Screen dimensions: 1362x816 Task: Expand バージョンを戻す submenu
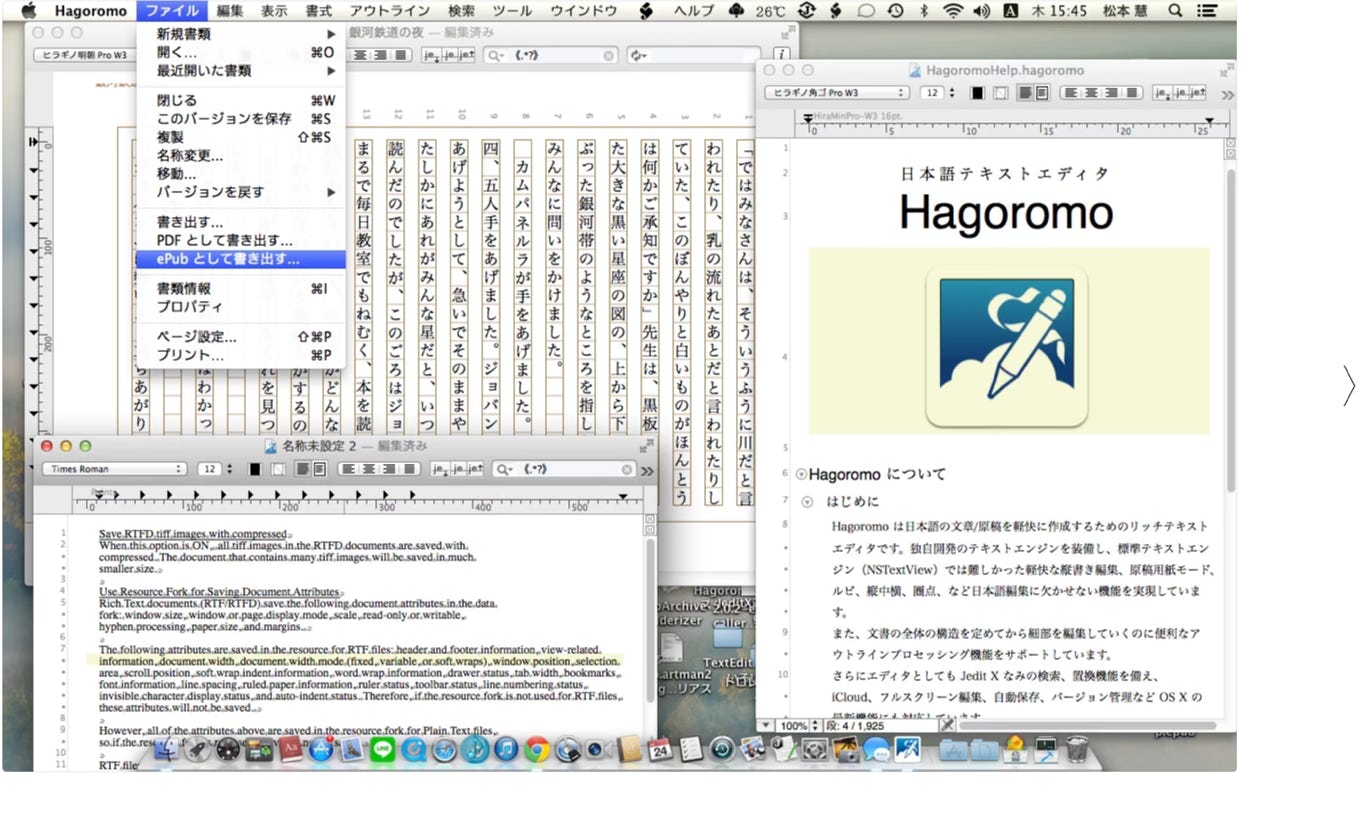click(x=241, y=191)
